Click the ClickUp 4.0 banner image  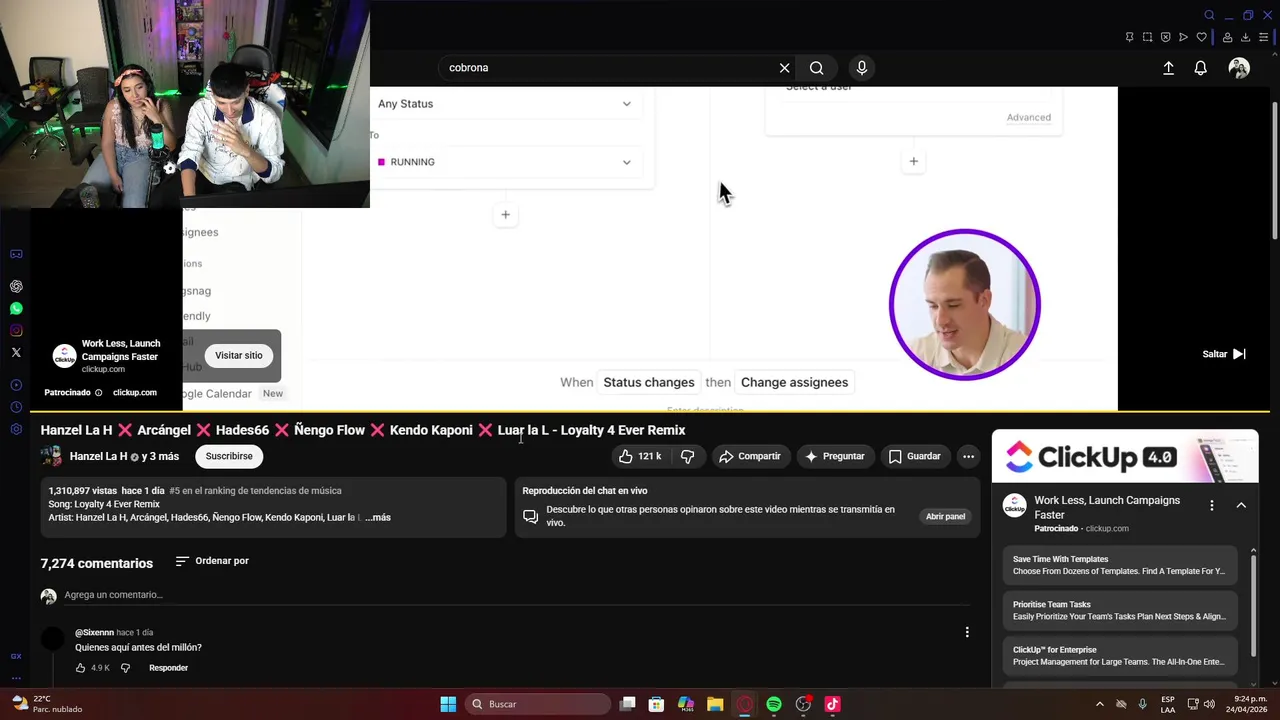pos(1125,457)
